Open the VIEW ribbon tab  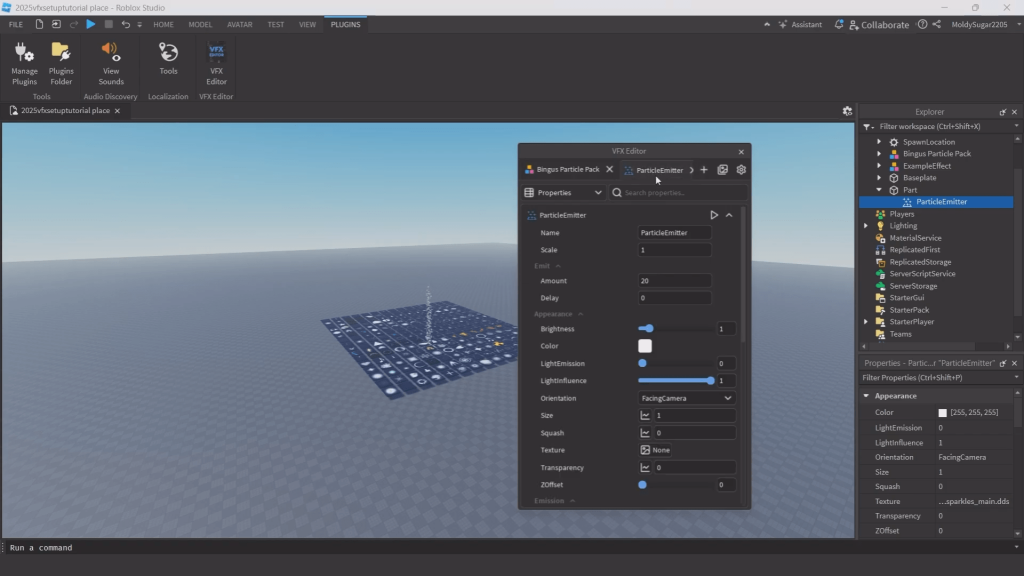307,24
